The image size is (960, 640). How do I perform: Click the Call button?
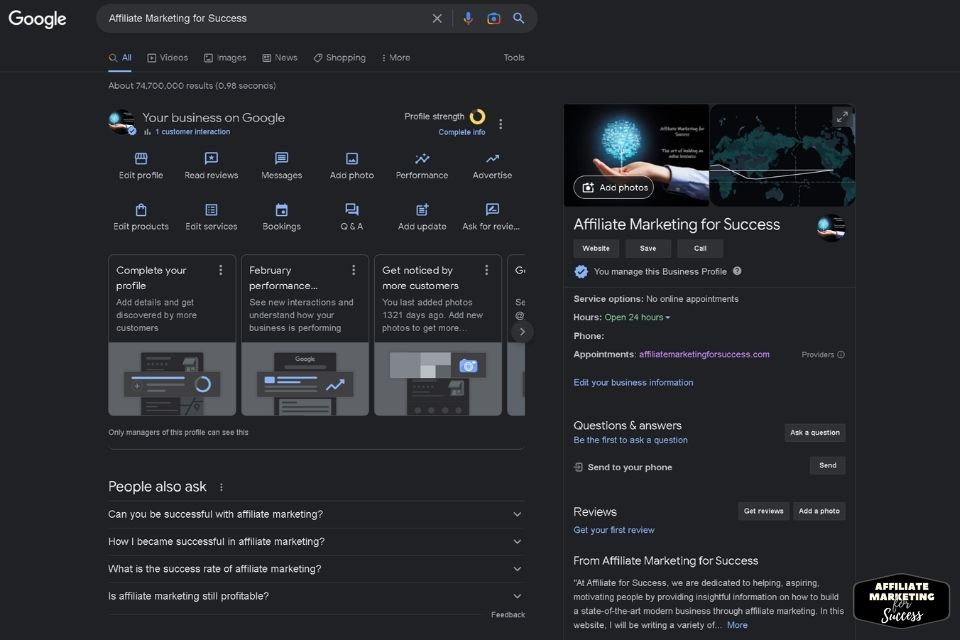coord(700,249)
